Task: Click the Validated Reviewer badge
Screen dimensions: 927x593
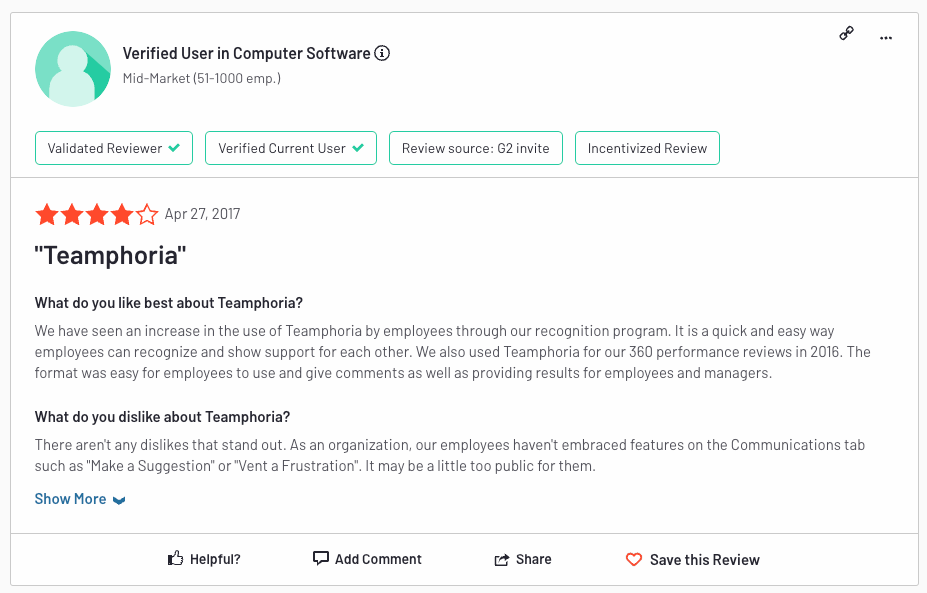Action: click(x=114, y=148)
